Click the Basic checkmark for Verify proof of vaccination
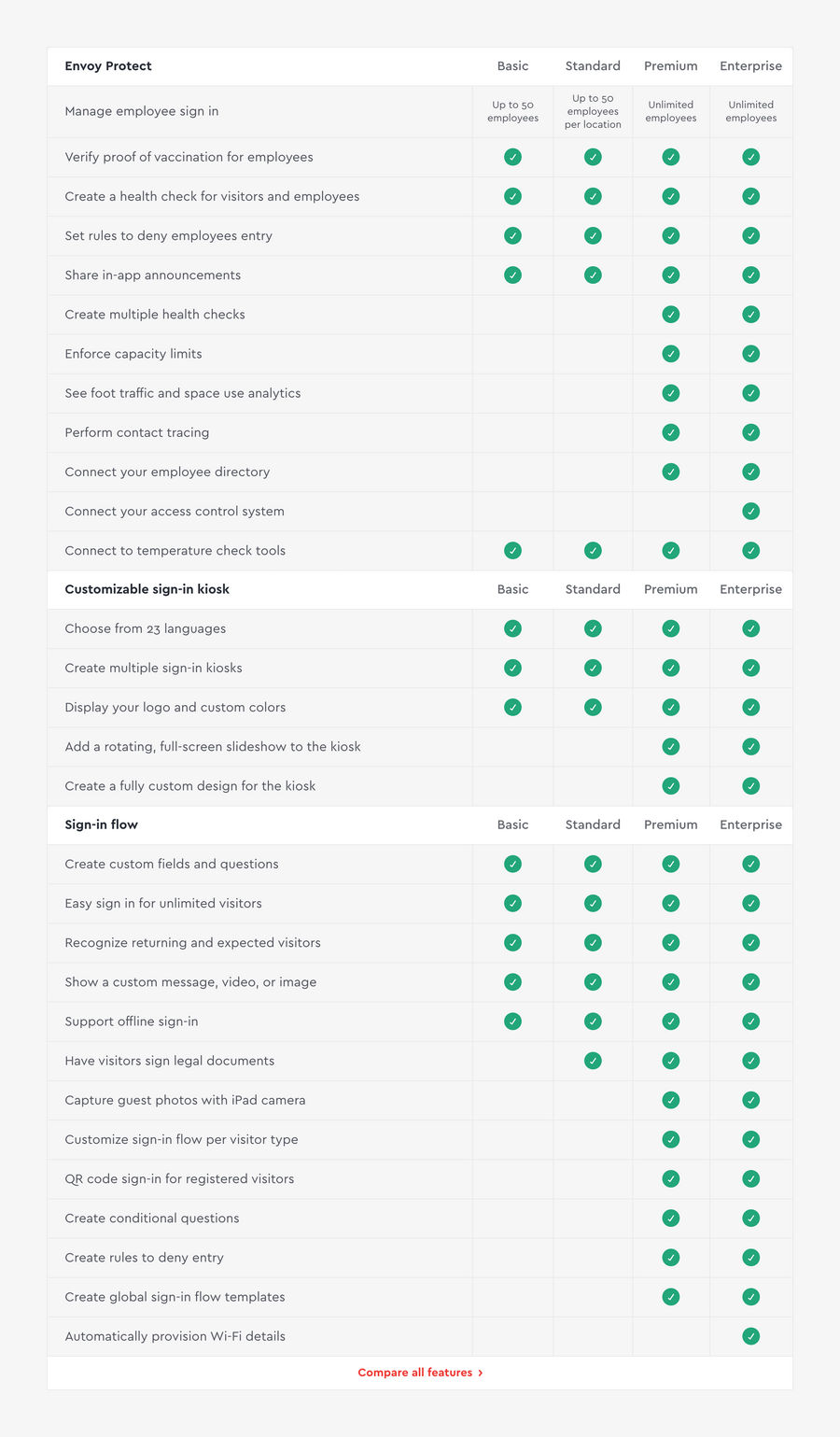840x1437 pixels. point(512,157)
